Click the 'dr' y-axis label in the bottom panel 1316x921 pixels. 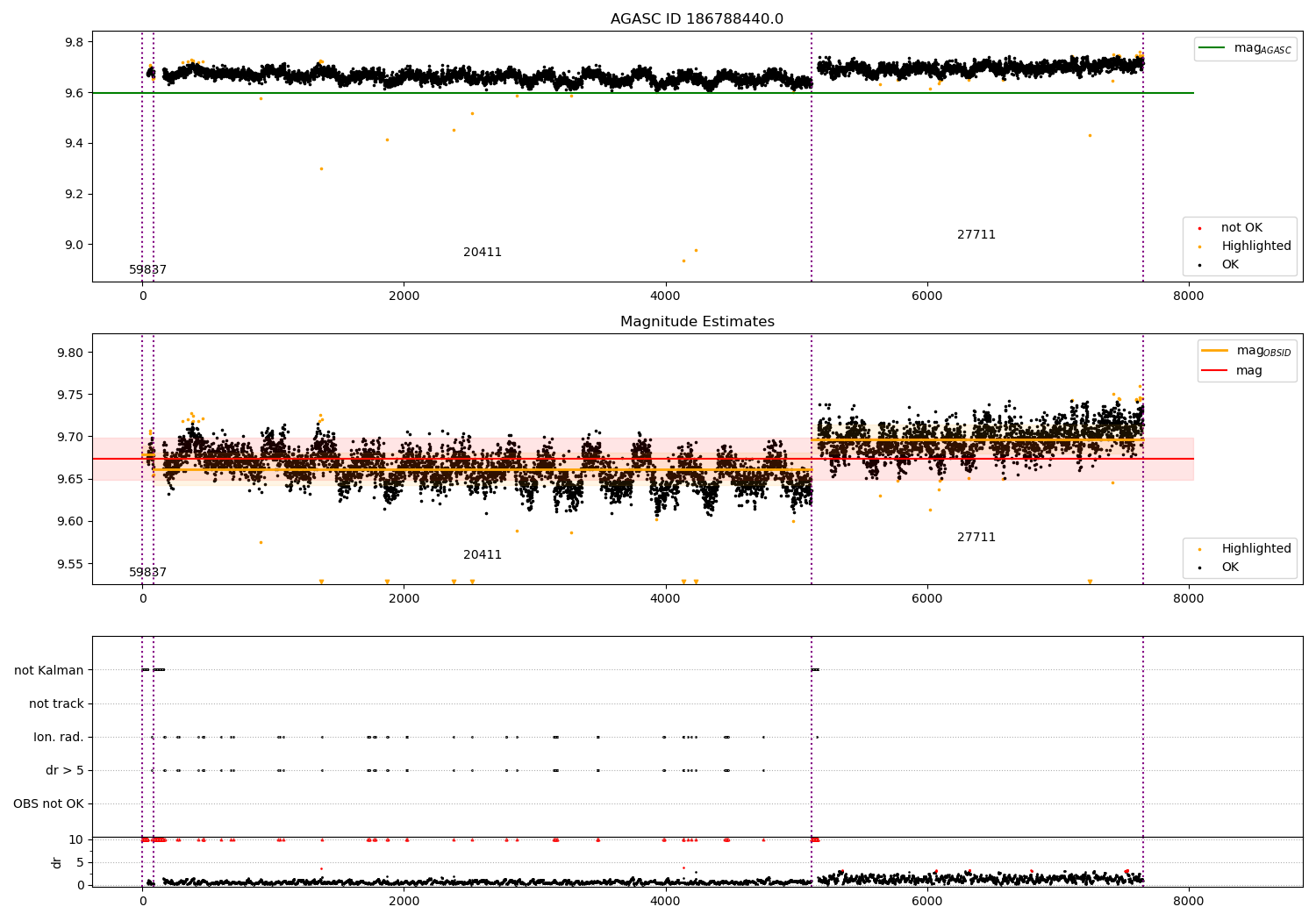(x=57, y=862)
